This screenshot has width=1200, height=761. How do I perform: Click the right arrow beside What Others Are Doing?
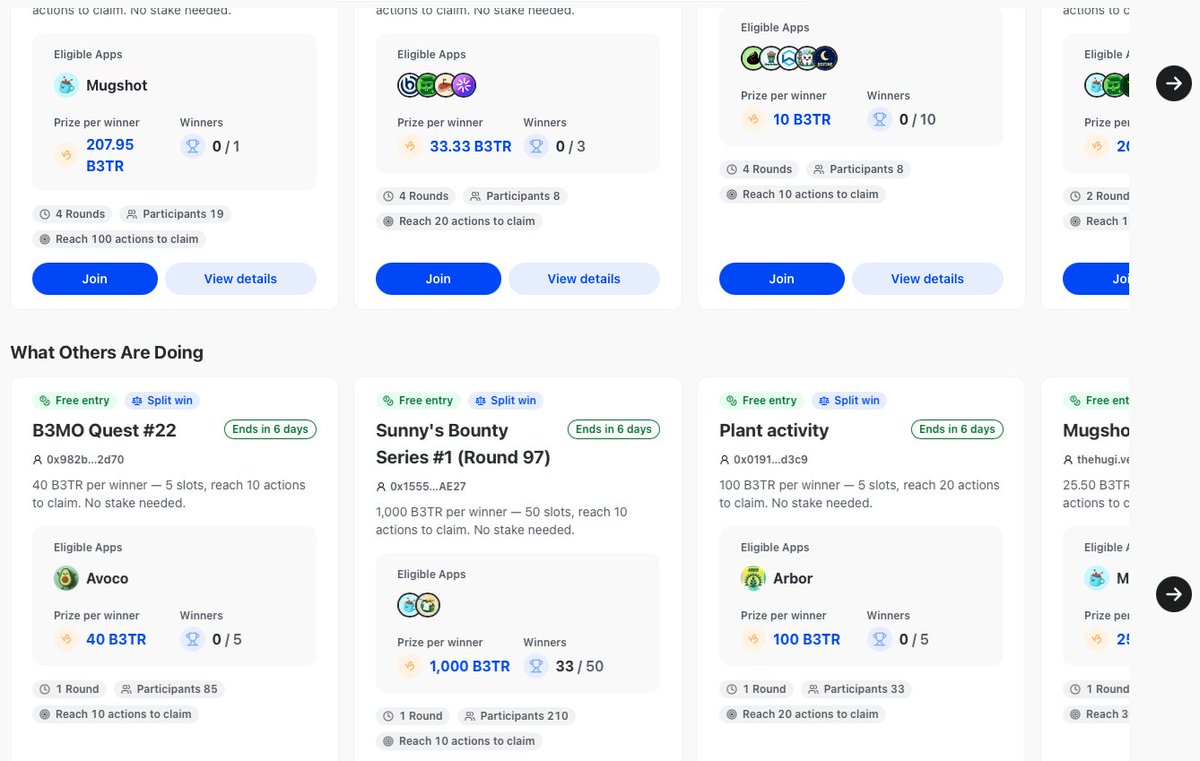[x=1174, y=594]
